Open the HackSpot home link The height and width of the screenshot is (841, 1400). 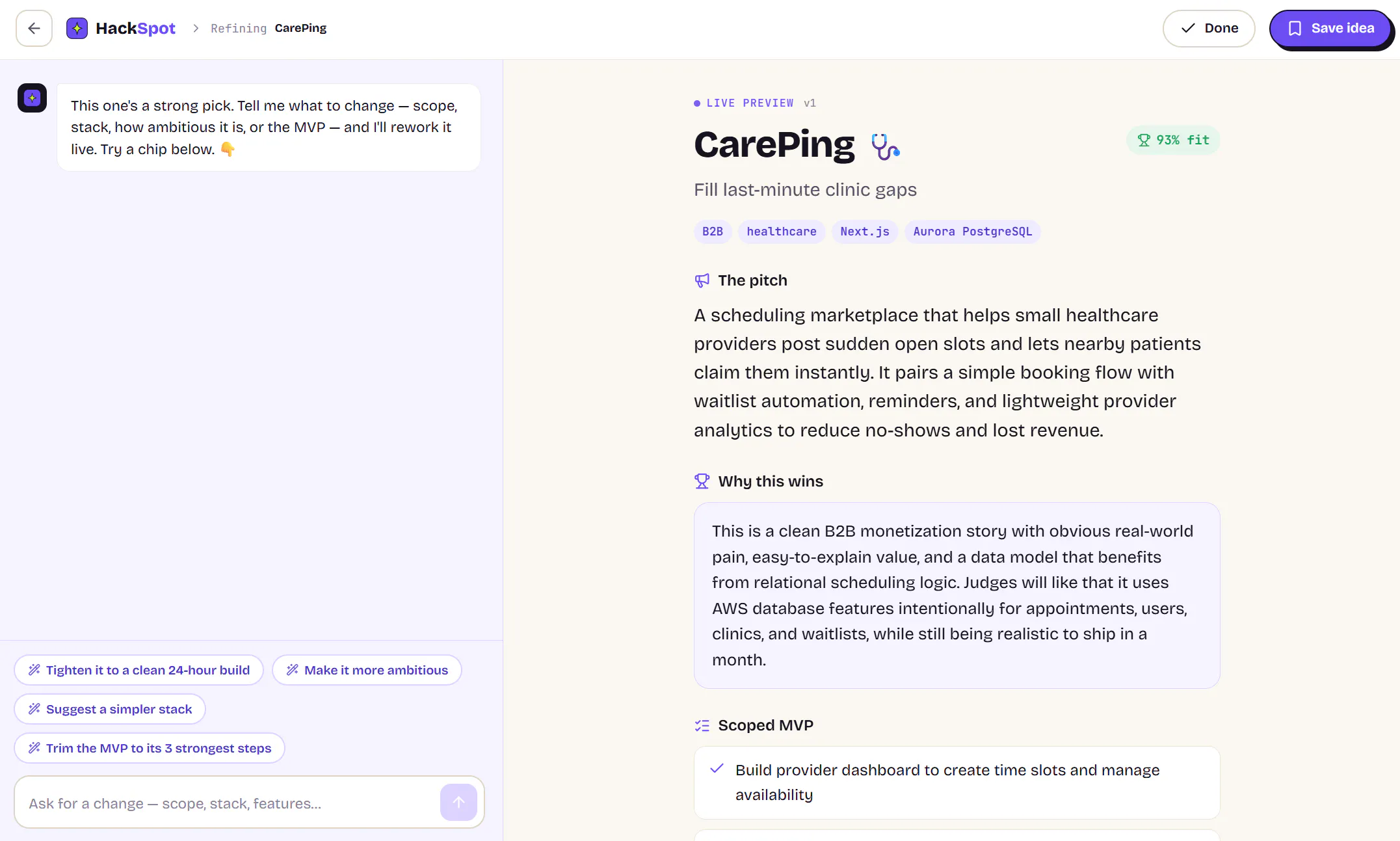pos(121,28)
